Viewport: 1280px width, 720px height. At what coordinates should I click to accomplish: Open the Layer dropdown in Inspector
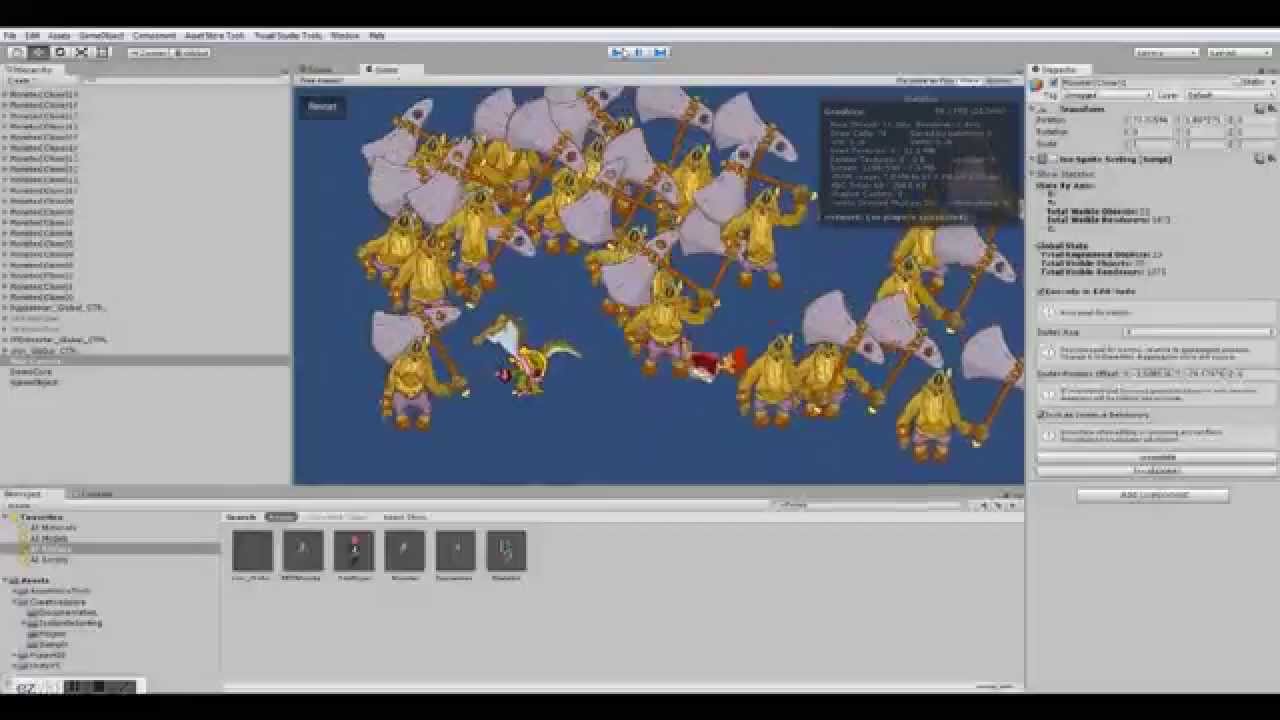point(1229,95)
